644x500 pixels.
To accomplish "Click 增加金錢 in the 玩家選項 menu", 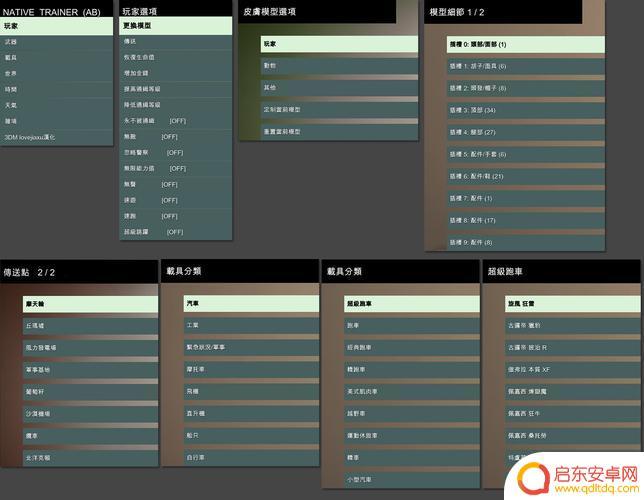I will tap(176, 73).
